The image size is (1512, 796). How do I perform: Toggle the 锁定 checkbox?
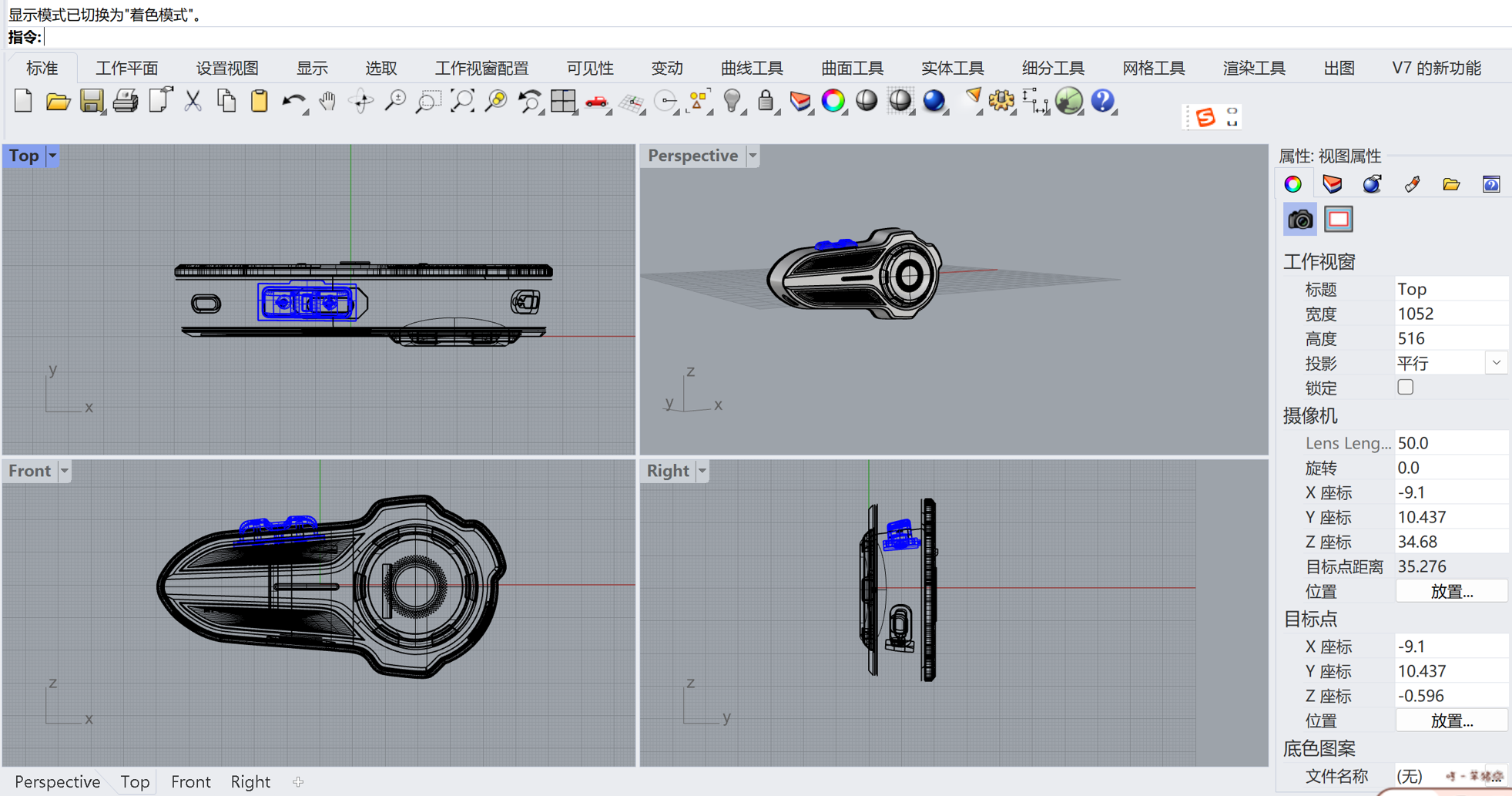(x=1406, y=388)
